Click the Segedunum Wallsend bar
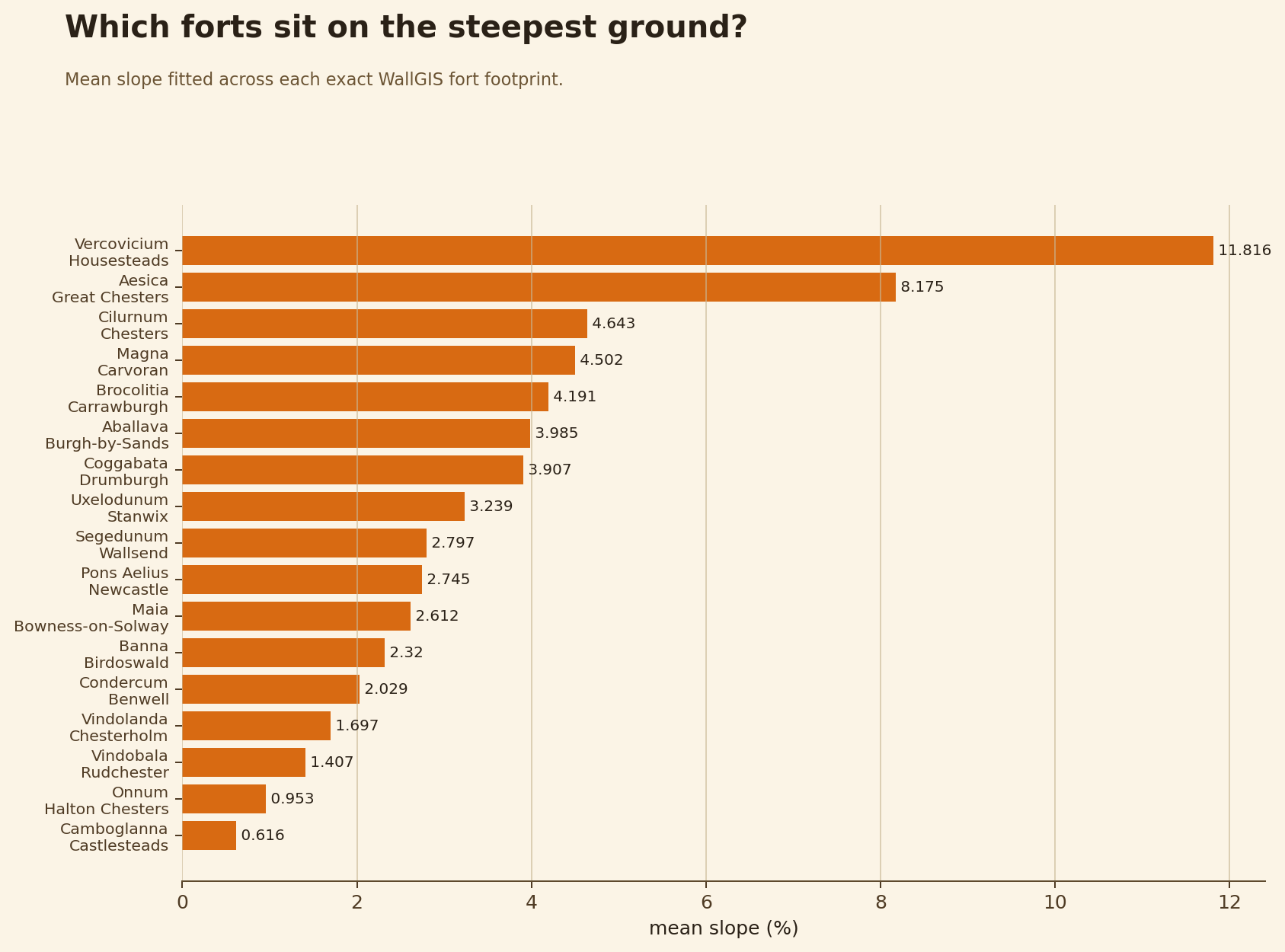1285x952 pixels. [x=305, y=543]
